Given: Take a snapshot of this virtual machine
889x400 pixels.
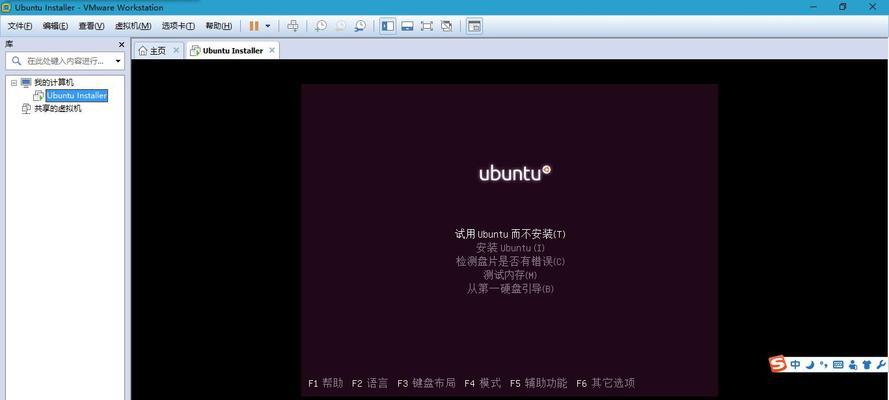Looking at the screenshot, I should pyautogui.click(x=321, y=26).
